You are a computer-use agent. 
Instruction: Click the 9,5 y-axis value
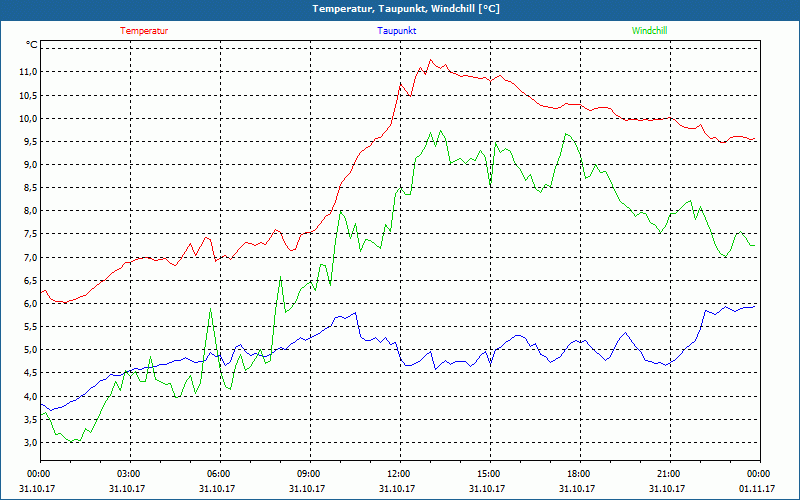(30, 141)
